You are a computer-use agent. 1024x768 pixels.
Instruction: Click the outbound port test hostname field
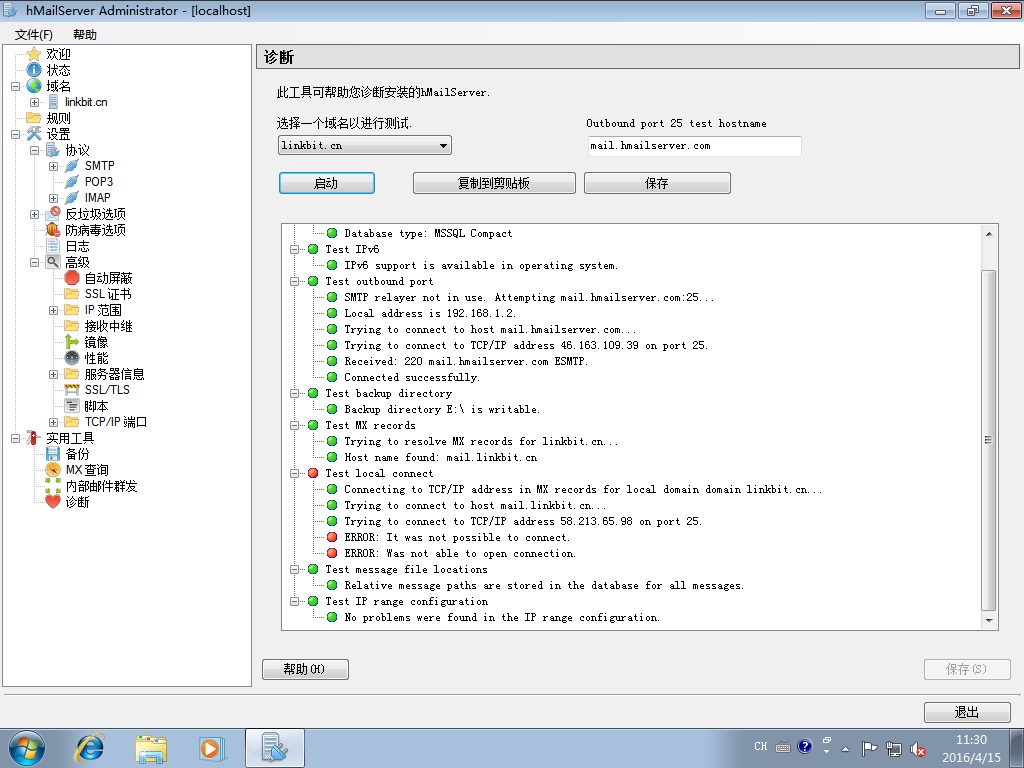[x=694, y=146]
